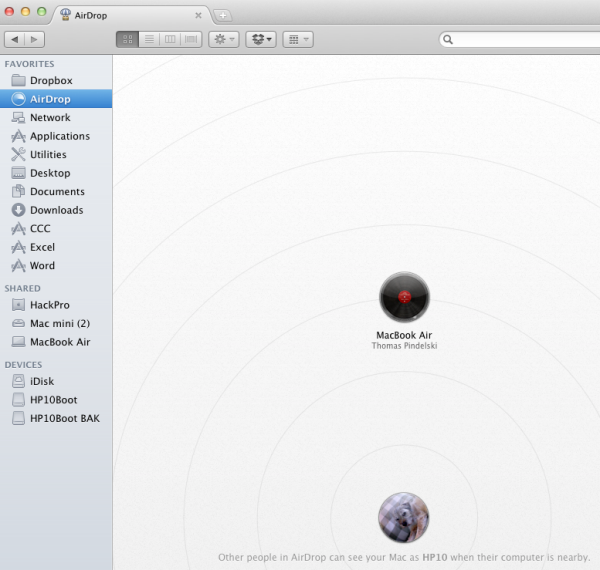Image resolution: width=600 pixels, height=570 pixels.
Task: Connect to shared MacBook Air in sidebar
Action: click(x=56, y=342)
